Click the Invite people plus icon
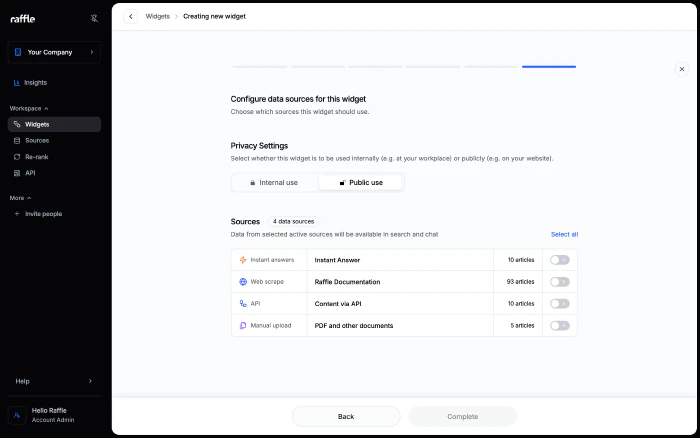Image resolution: width=700 pixels, height=438 pixels. tap(17, 214)
